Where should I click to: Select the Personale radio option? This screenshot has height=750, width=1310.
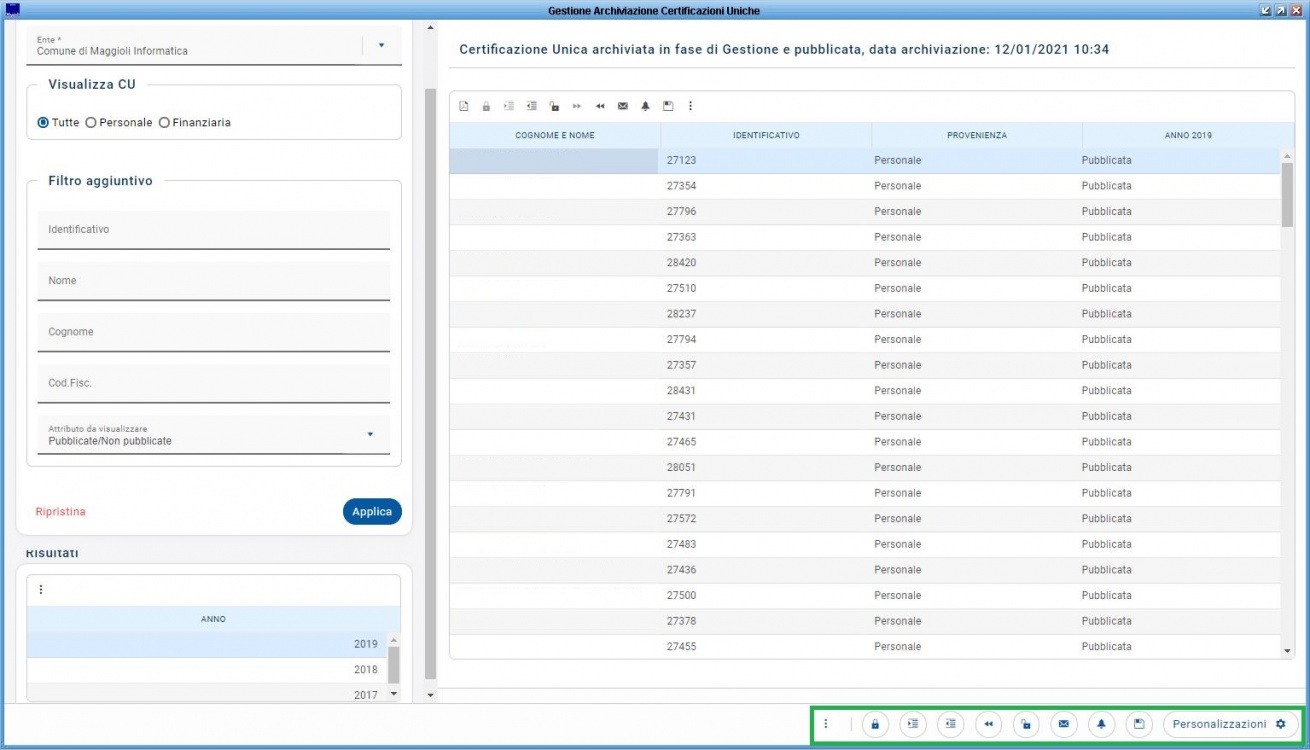pos(91,123)
